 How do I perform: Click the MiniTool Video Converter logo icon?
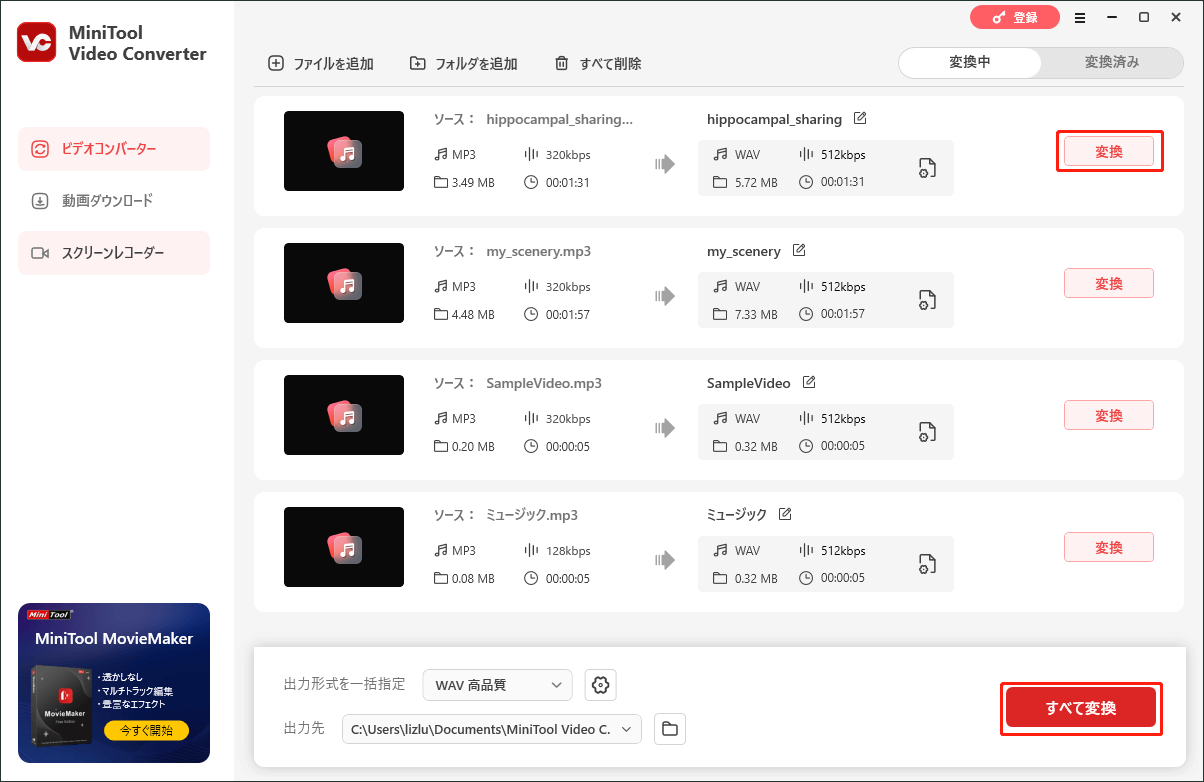click(36, 41)
